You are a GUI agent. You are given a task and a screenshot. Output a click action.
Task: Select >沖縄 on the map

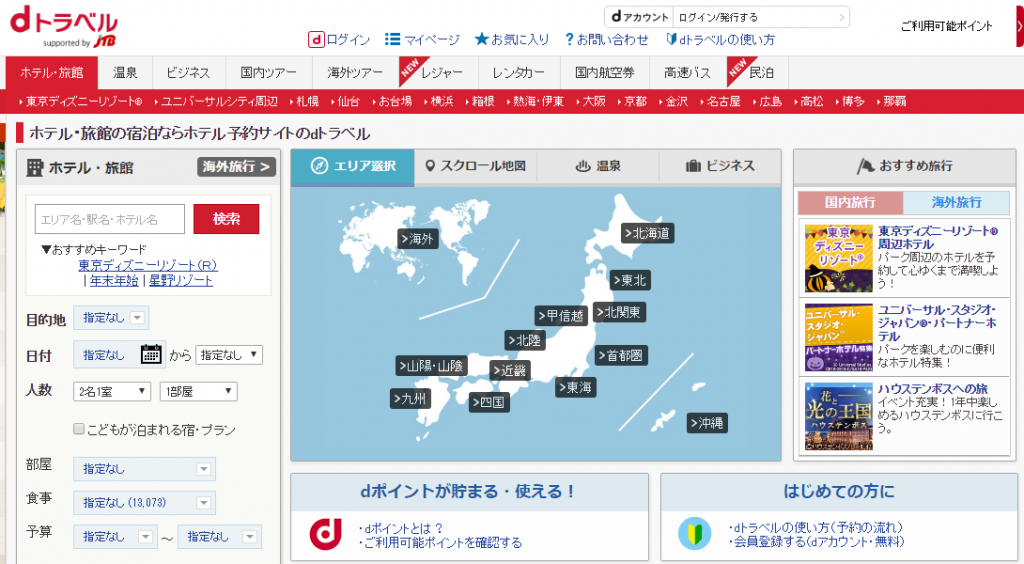[x=707, y=423]
